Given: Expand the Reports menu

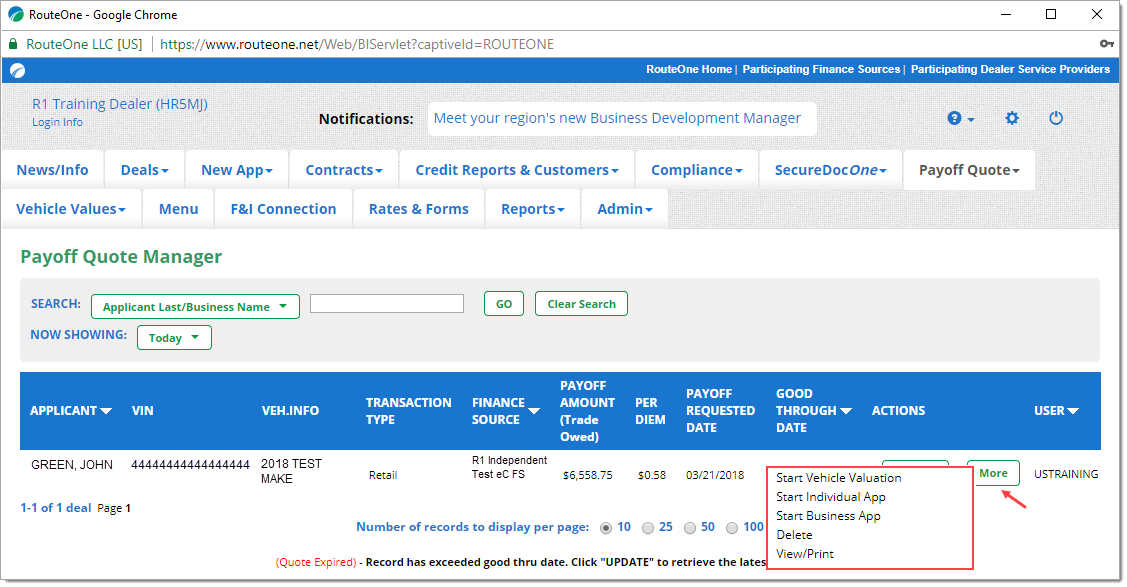Looking at the screenshot, I should (533, 209).
